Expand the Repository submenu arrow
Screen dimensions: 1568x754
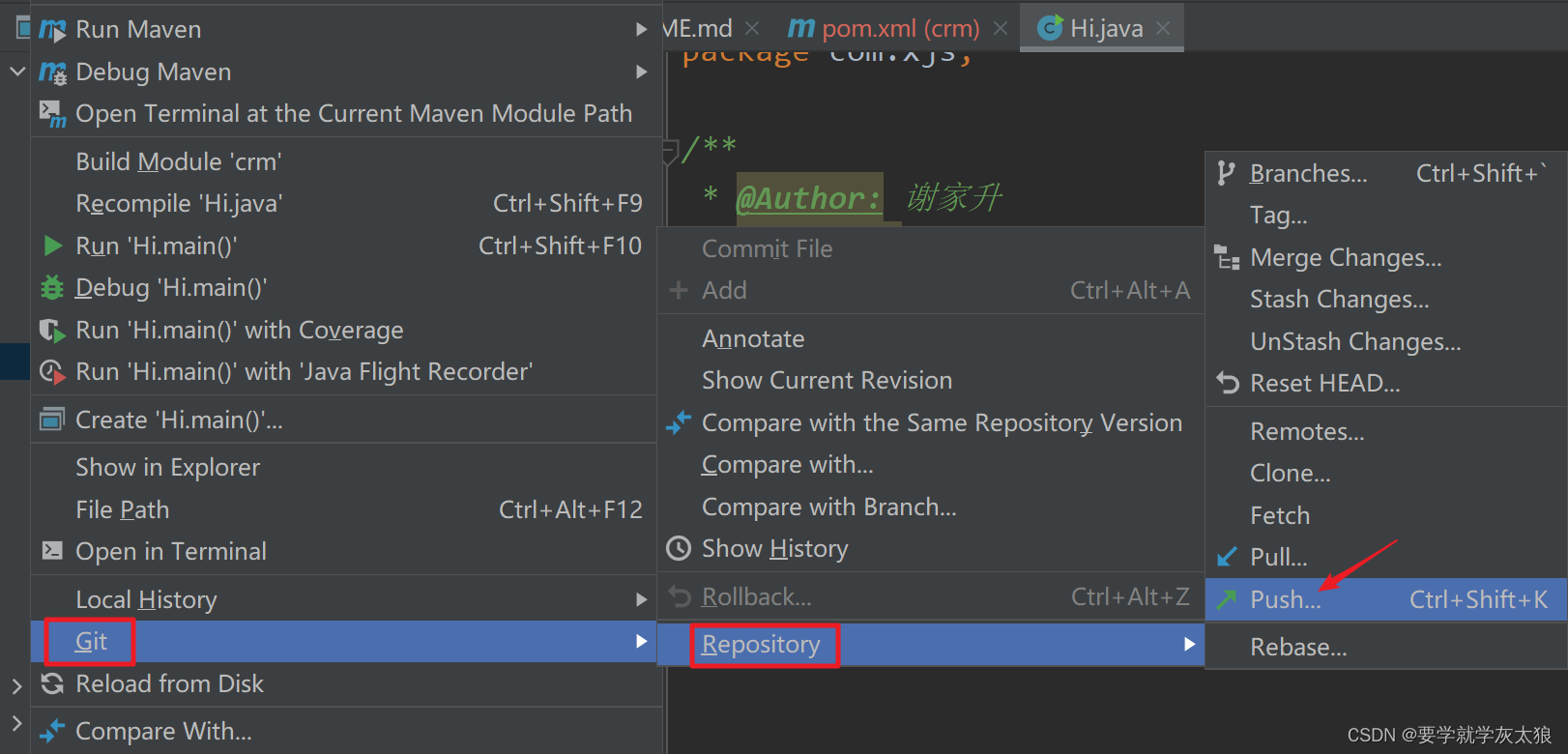pyautogui.click(x=1189, y=644)
